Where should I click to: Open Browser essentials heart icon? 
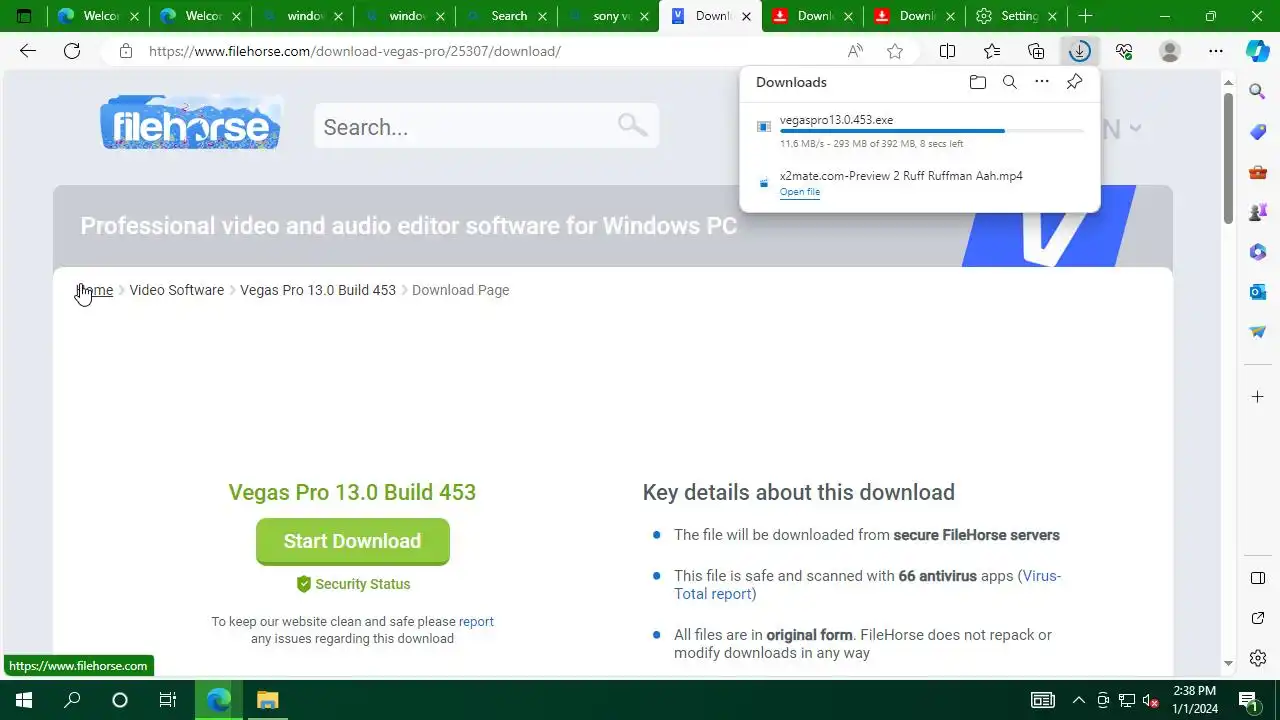pyautogui.click(x=1124, y=51)
